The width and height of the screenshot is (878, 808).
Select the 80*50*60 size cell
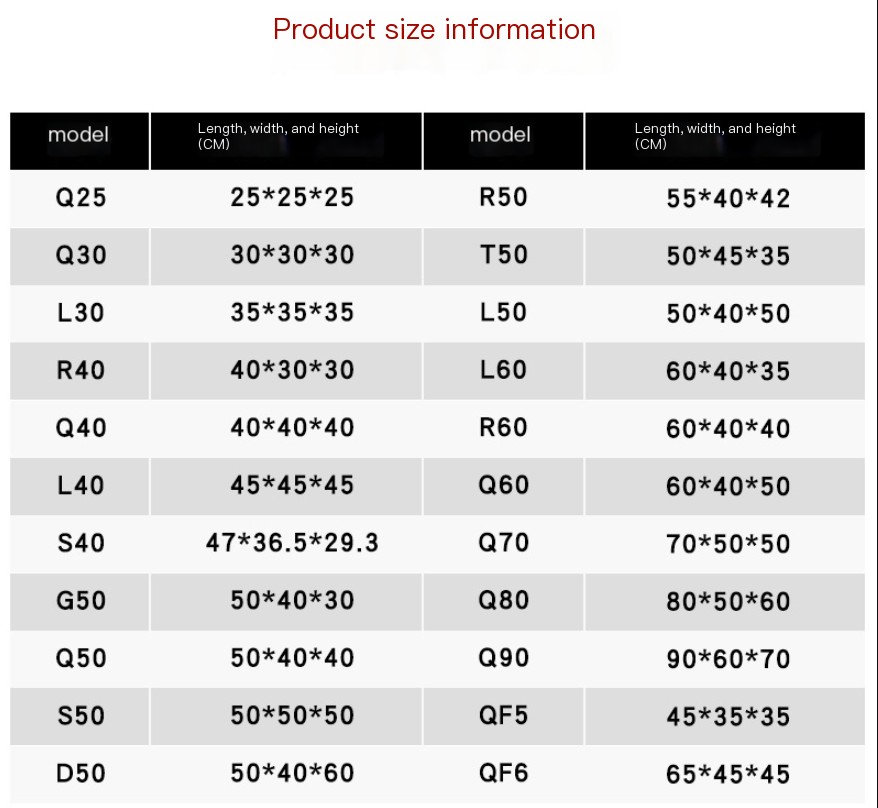click(727, 602)
